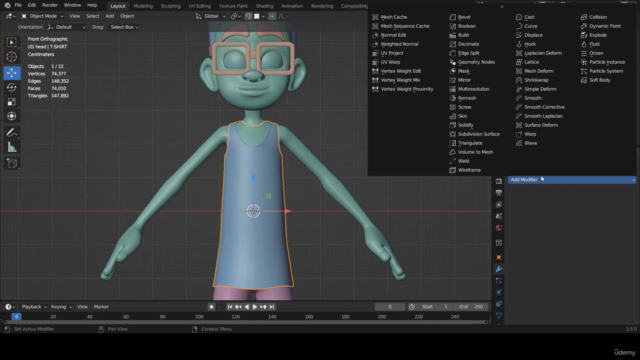640x360 pixels.
Task: Select the Select Box tool icon
Action: (x=11, y=42)
